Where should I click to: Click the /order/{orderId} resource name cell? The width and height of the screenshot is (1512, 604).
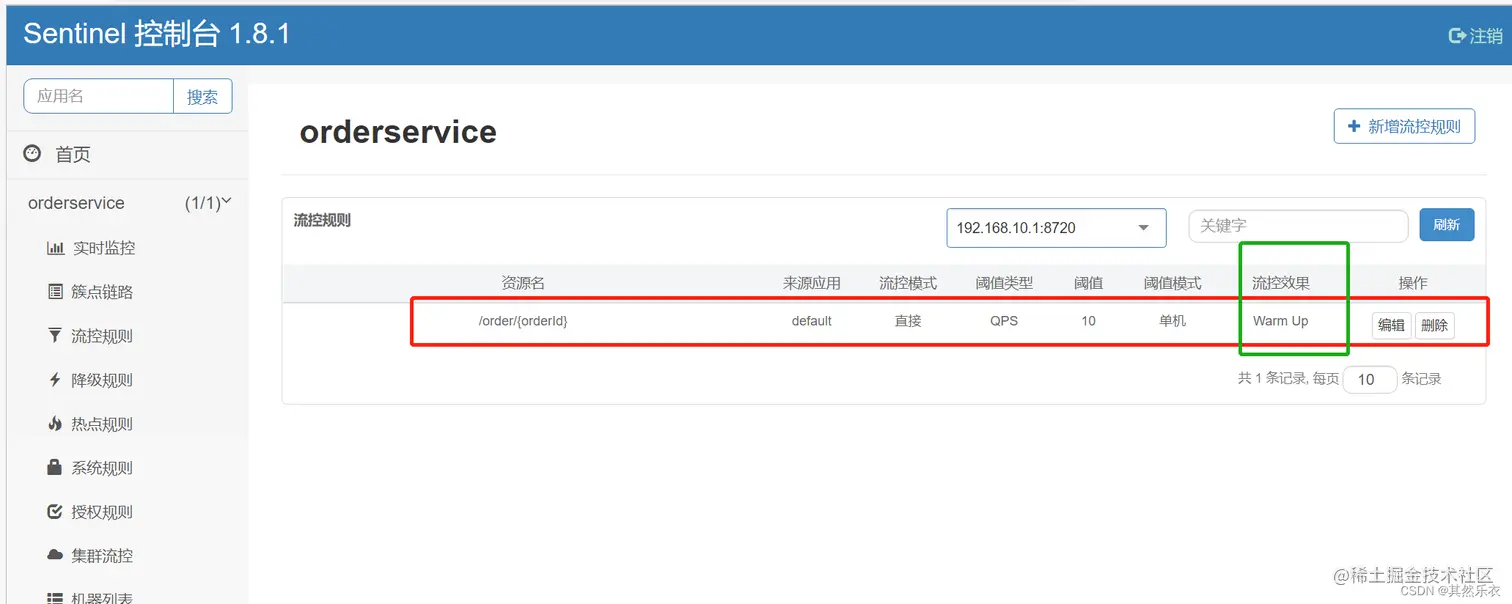[523, 321]
